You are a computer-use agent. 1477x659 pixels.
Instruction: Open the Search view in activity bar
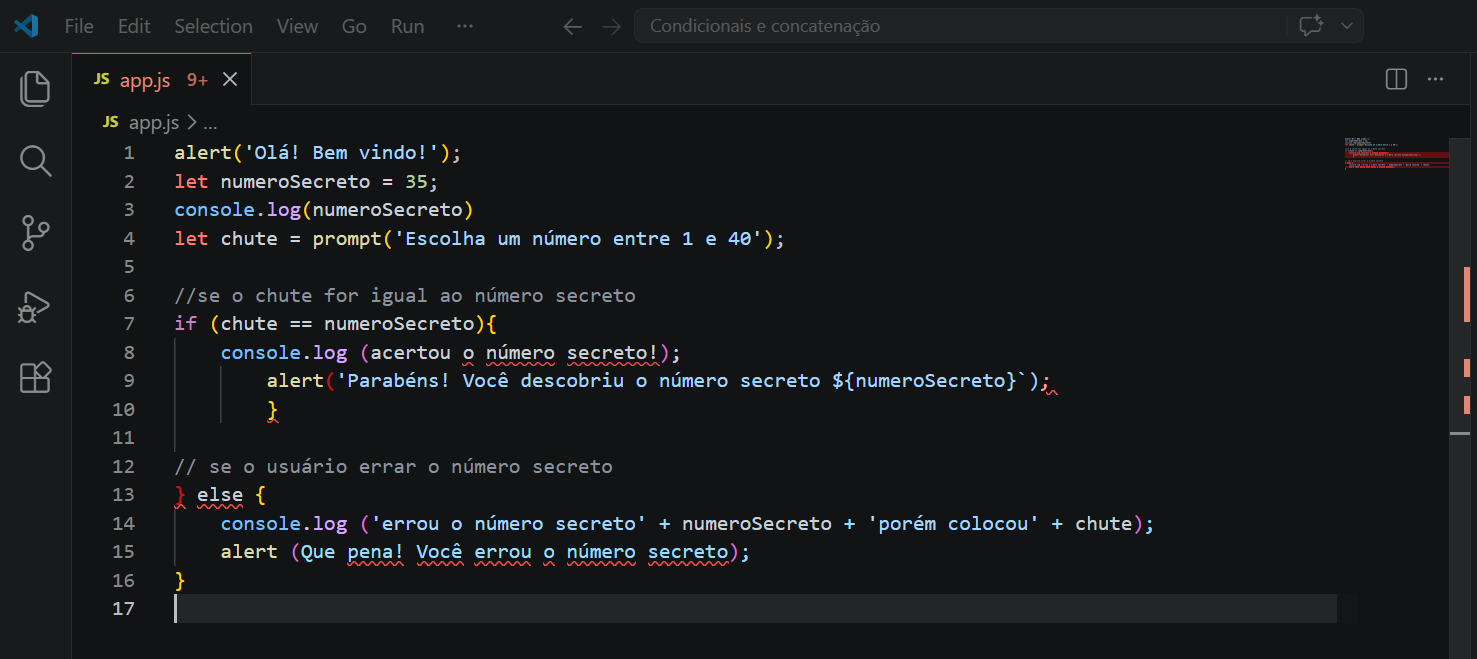[35, 161]
